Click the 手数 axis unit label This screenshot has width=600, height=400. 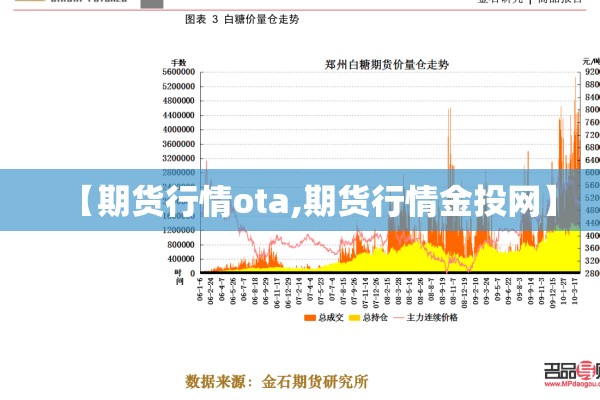tap(179, 62)
